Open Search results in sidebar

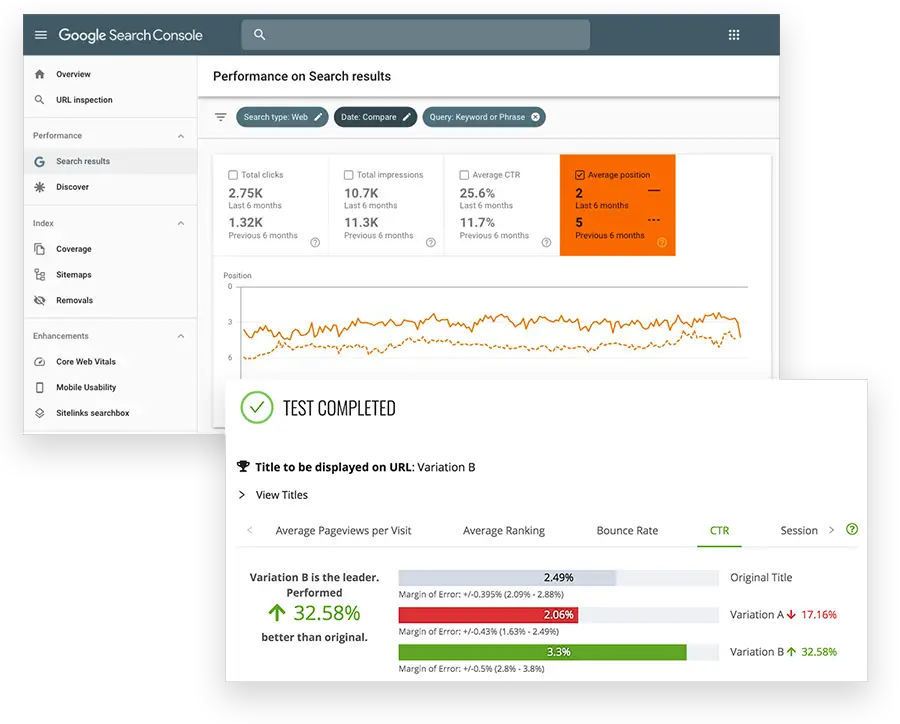[x=110, y=161]
